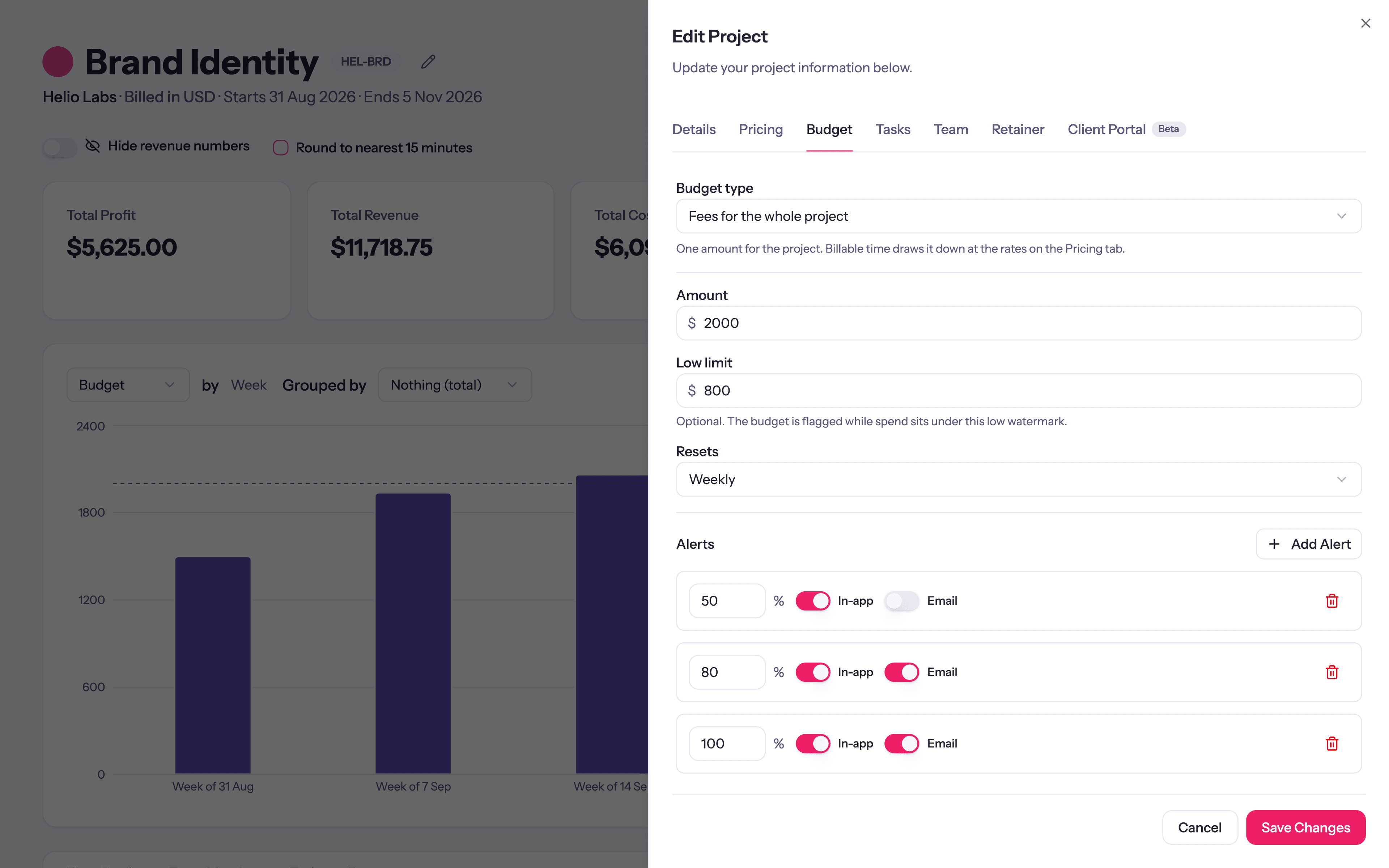Open the Team tab
Screen dimensions: 1389x868
click(x=951, y=129)
